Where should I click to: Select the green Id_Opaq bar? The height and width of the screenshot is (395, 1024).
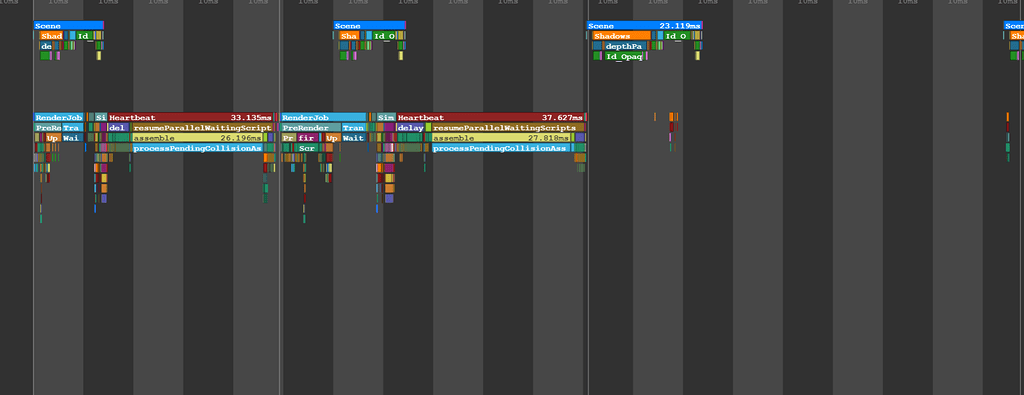[x=624, y=57]
